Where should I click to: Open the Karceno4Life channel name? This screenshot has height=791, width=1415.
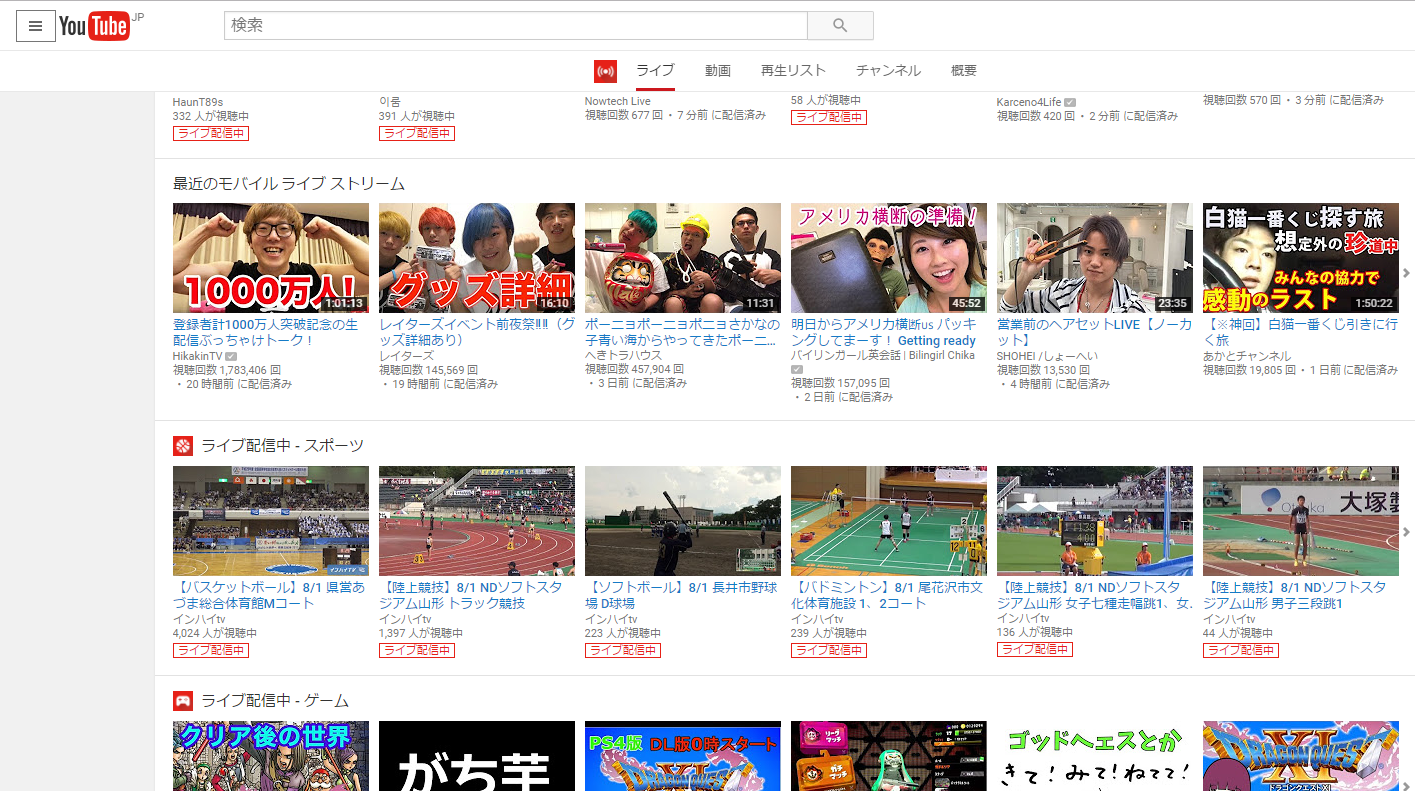pyautogui.click(x=1029, y=102)
